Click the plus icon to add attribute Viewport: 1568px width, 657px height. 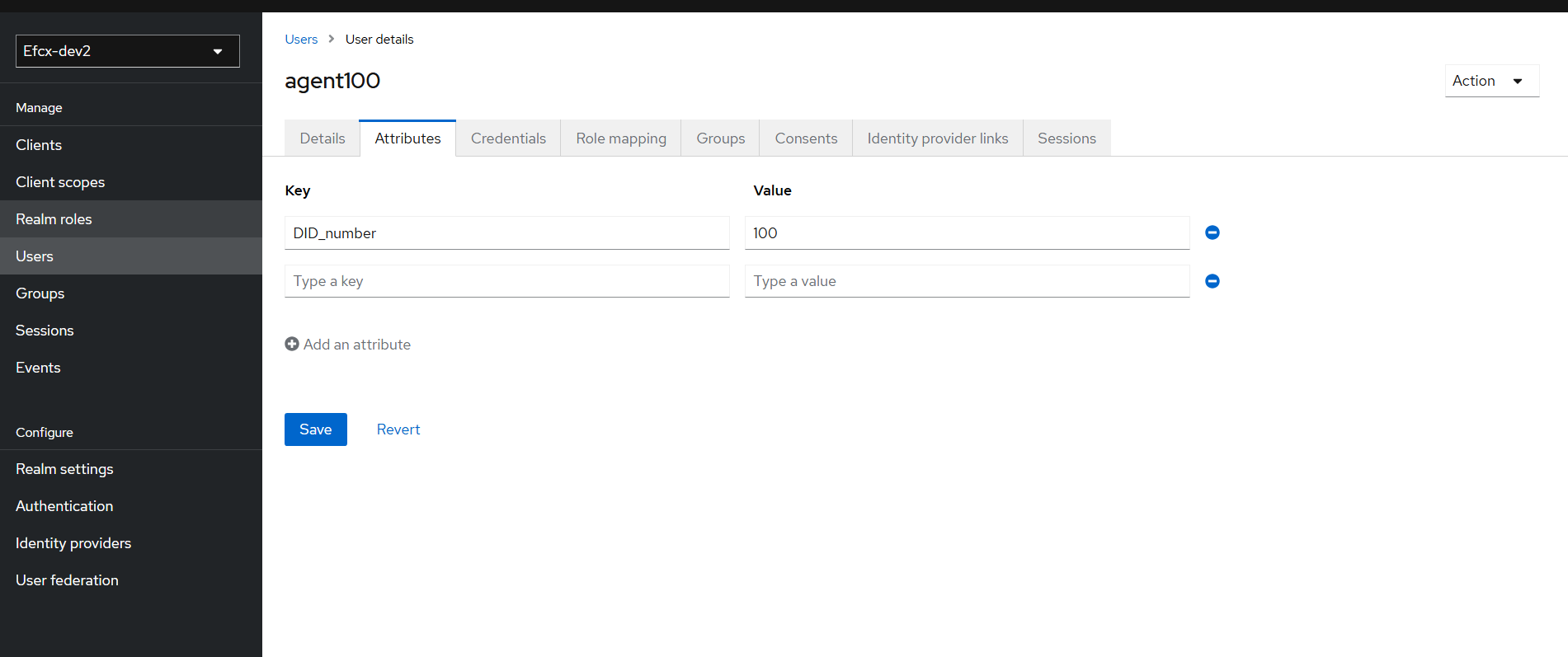[x=292, y=344]
